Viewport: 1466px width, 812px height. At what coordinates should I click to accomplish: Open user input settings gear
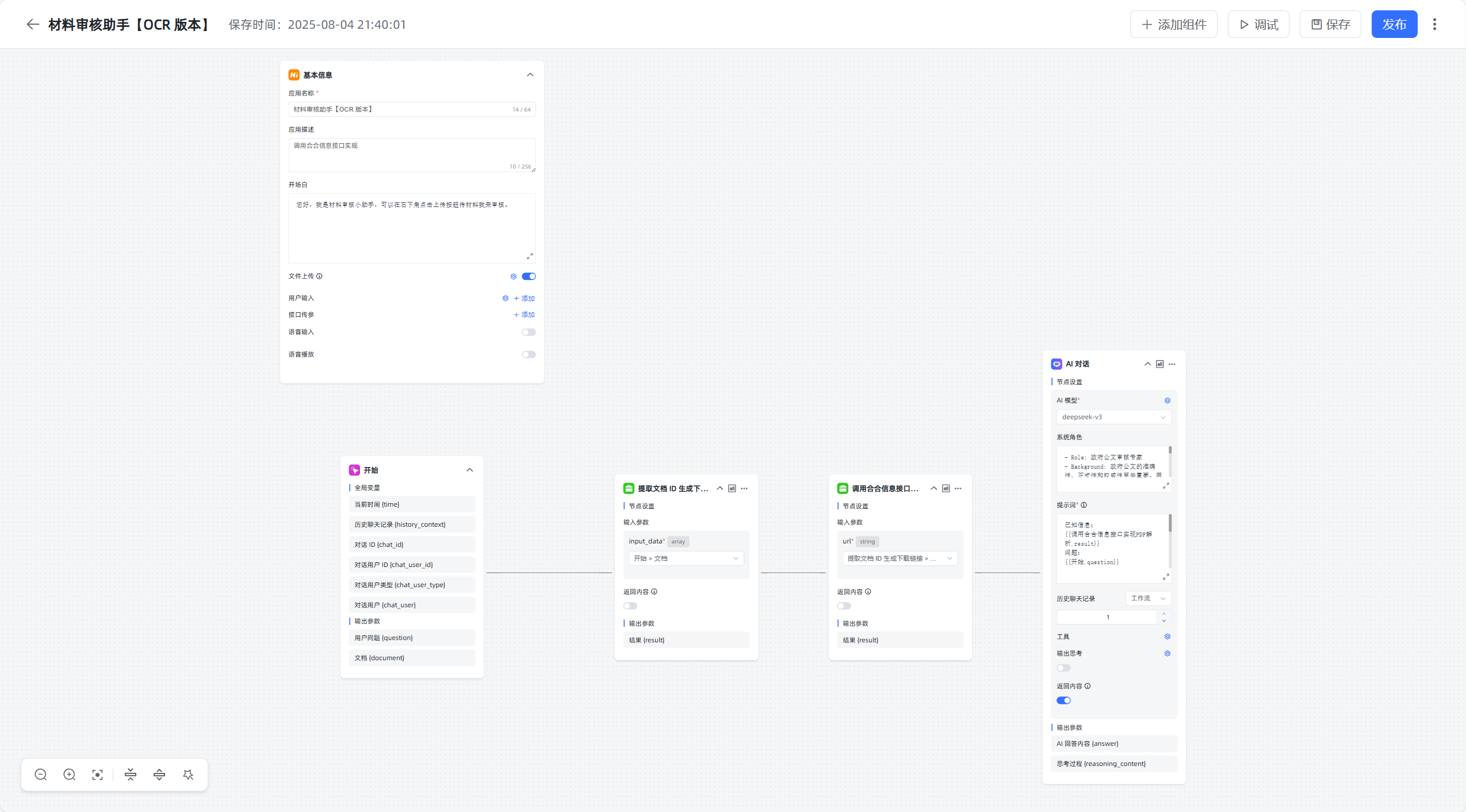(x=506, y=298)
